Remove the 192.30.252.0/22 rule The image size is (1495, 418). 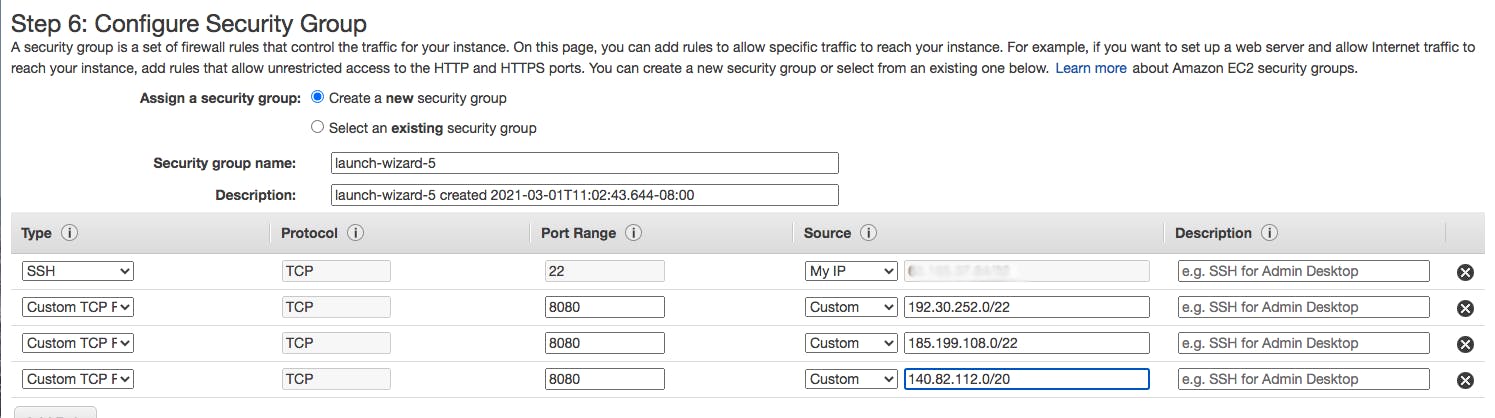[1465, 308]
